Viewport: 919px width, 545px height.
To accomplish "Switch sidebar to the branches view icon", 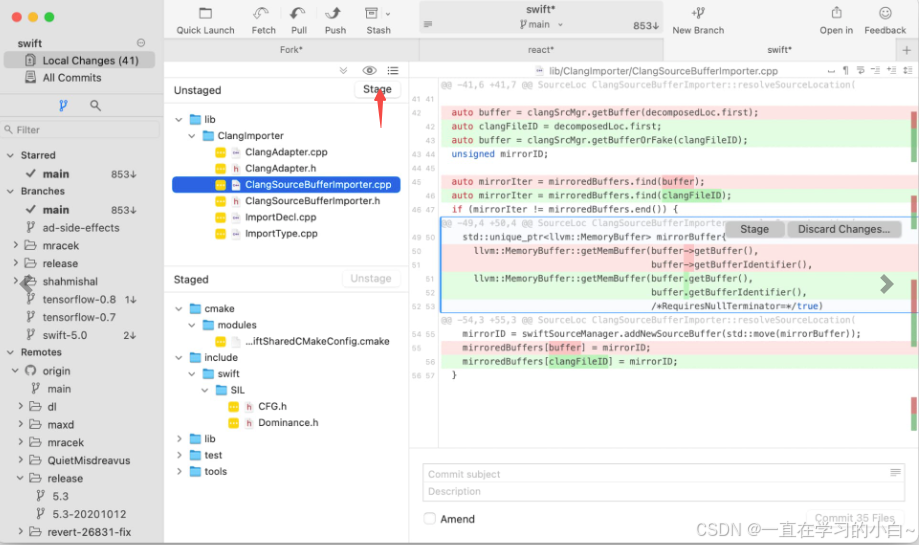I will pos(63,105).
